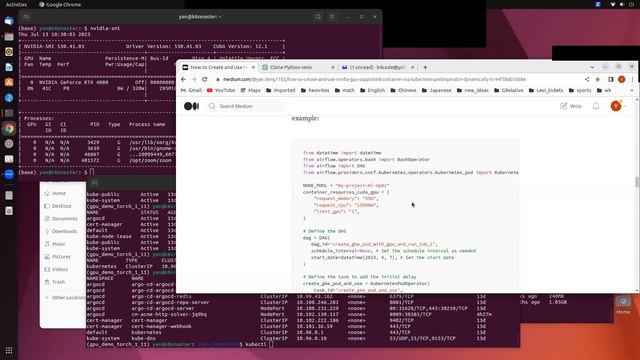The image size is (640, 360).
Task: Open Activities overview
Action: [x=16, y=4]
